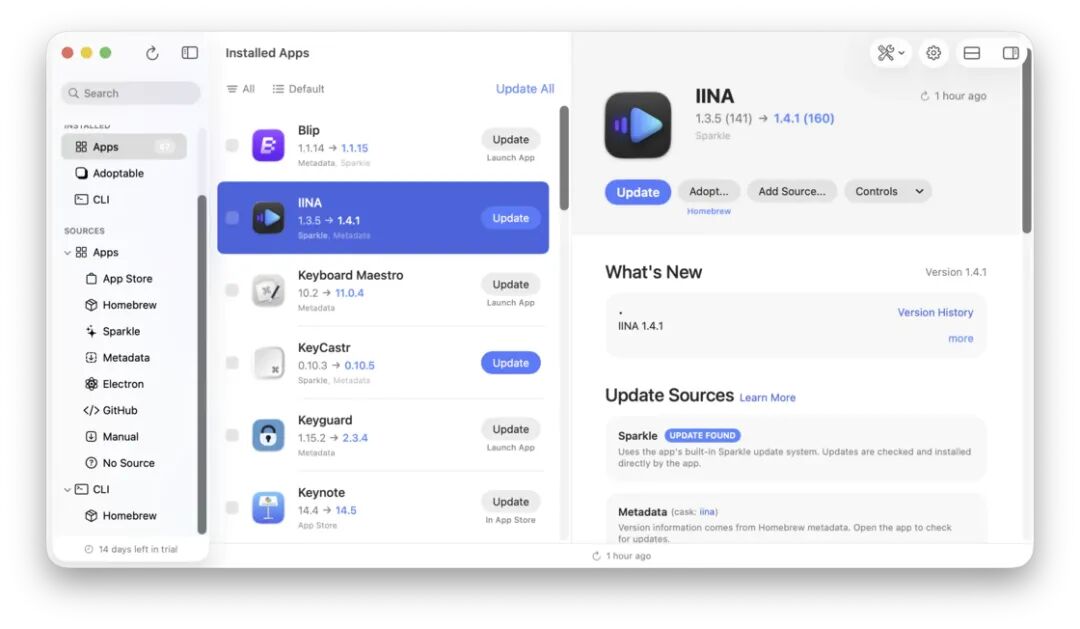Image resolution: width=1080 pixels, height=629 pixels.
Task: Open the Controls dropdown for IINA
Action: 887,191
